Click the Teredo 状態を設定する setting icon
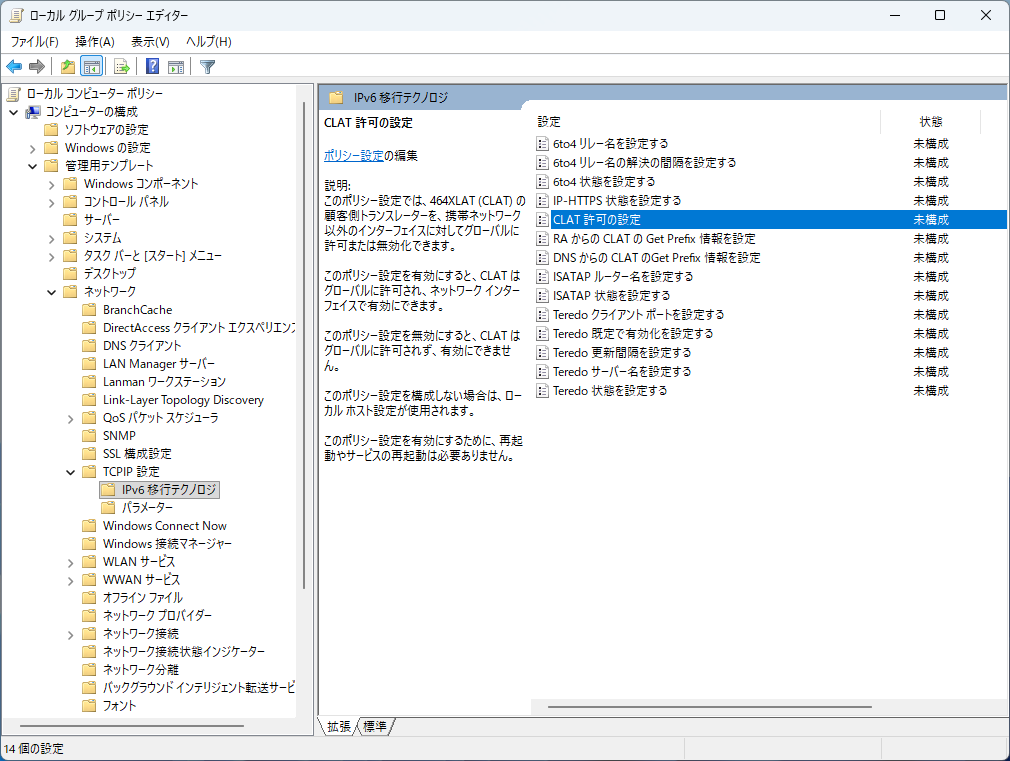The width and height of the screenshot is (1010, 761). pos(542,390)
